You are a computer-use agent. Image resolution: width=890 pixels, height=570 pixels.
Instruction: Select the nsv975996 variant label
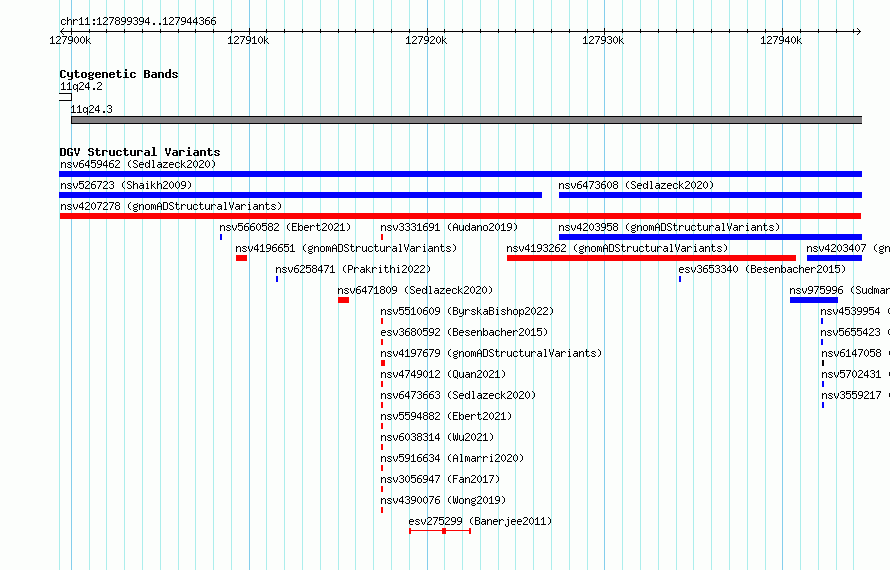tap(839, 290)
